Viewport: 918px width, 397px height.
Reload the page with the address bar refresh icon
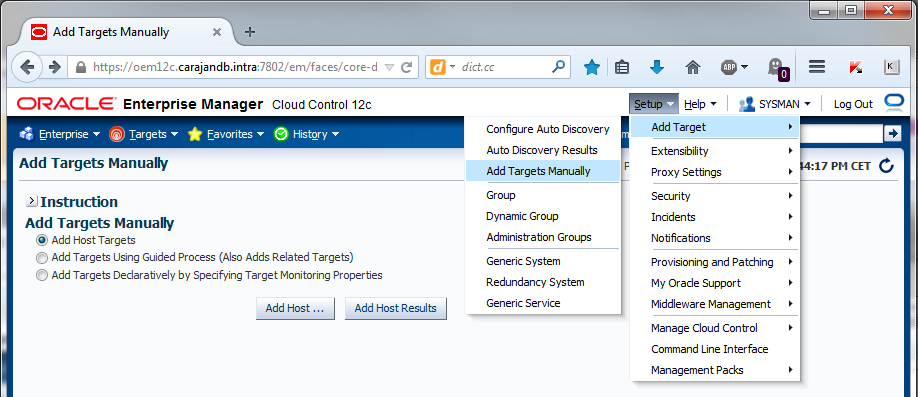point(406,67)
